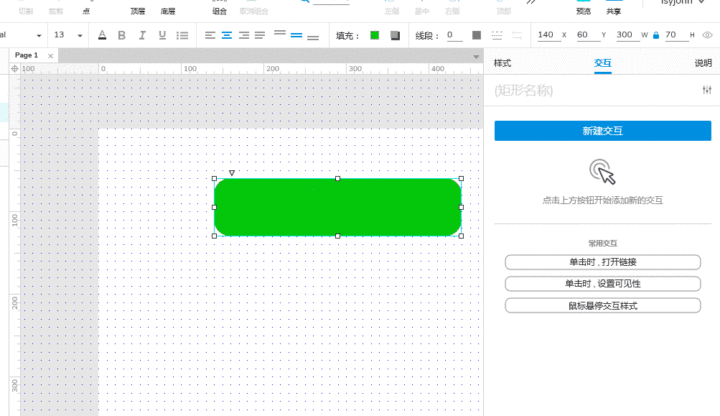
Task: Click the ruler origin crosshair icon
Action: tap(15, 68)
